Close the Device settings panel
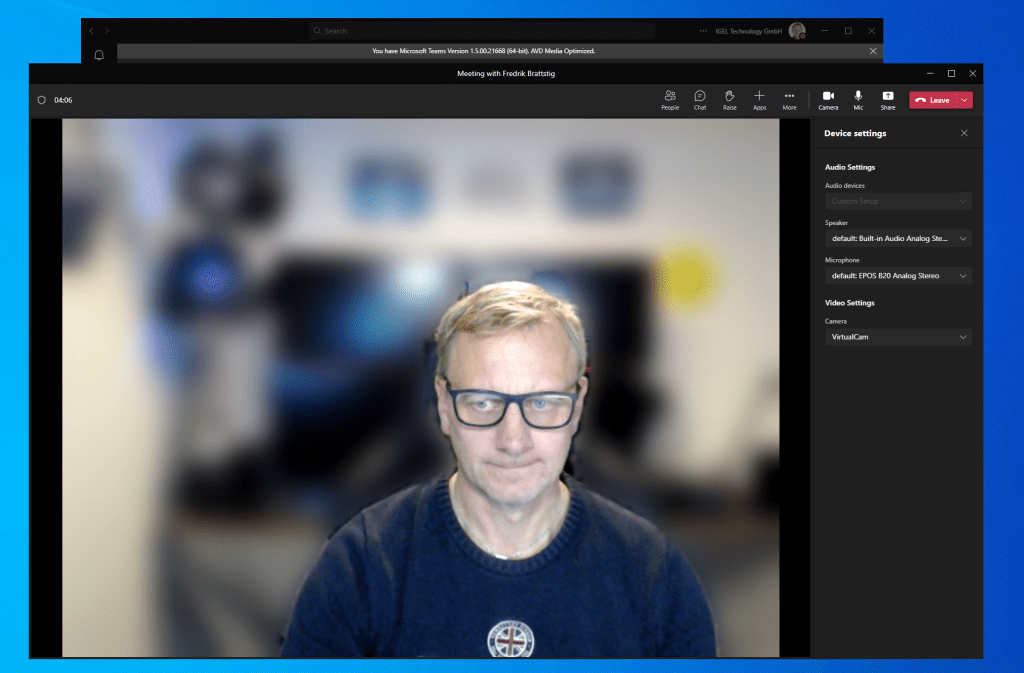The image size is (1024, 673). 964,133
